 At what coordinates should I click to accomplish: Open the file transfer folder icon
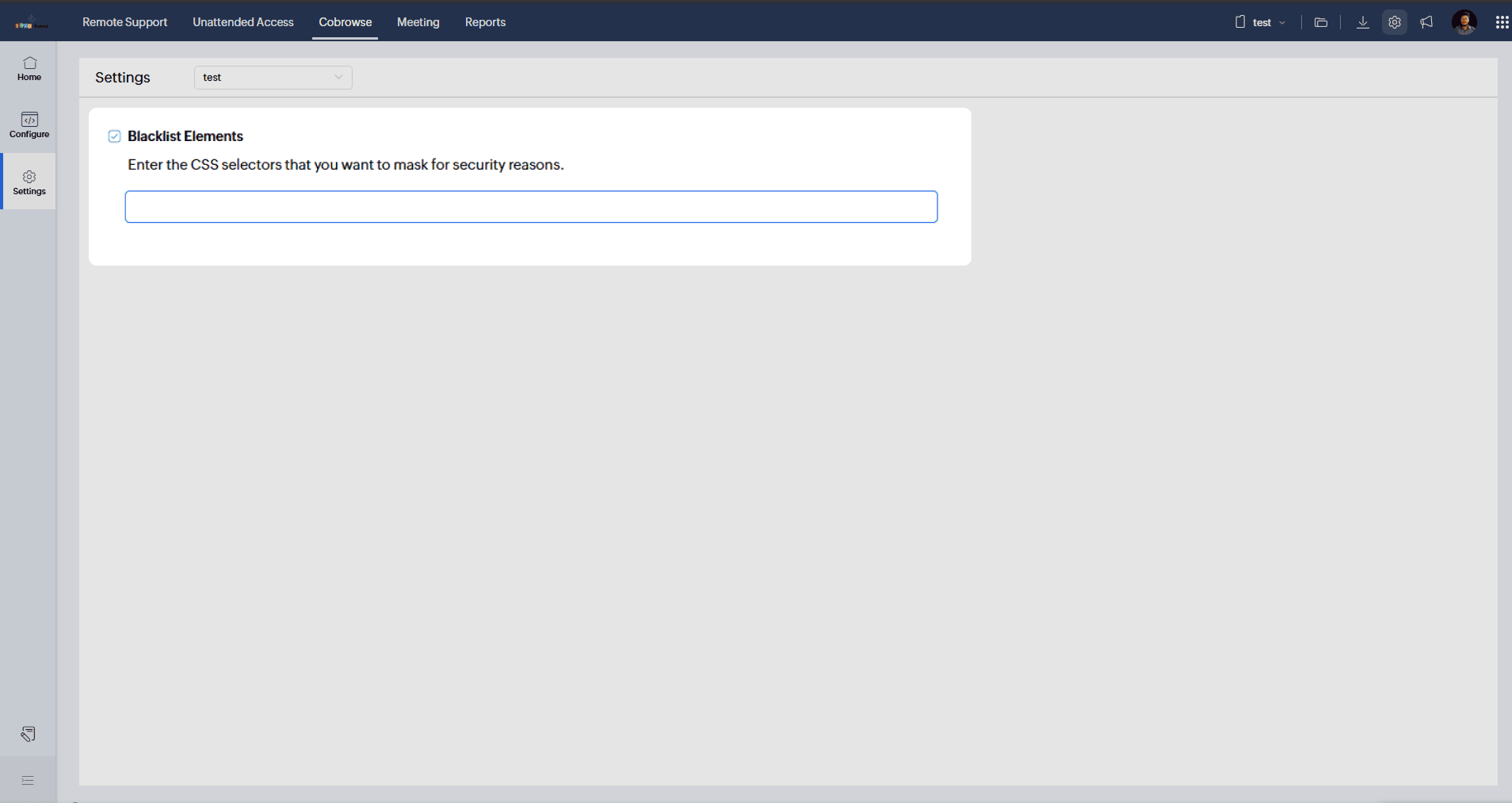1321,22
